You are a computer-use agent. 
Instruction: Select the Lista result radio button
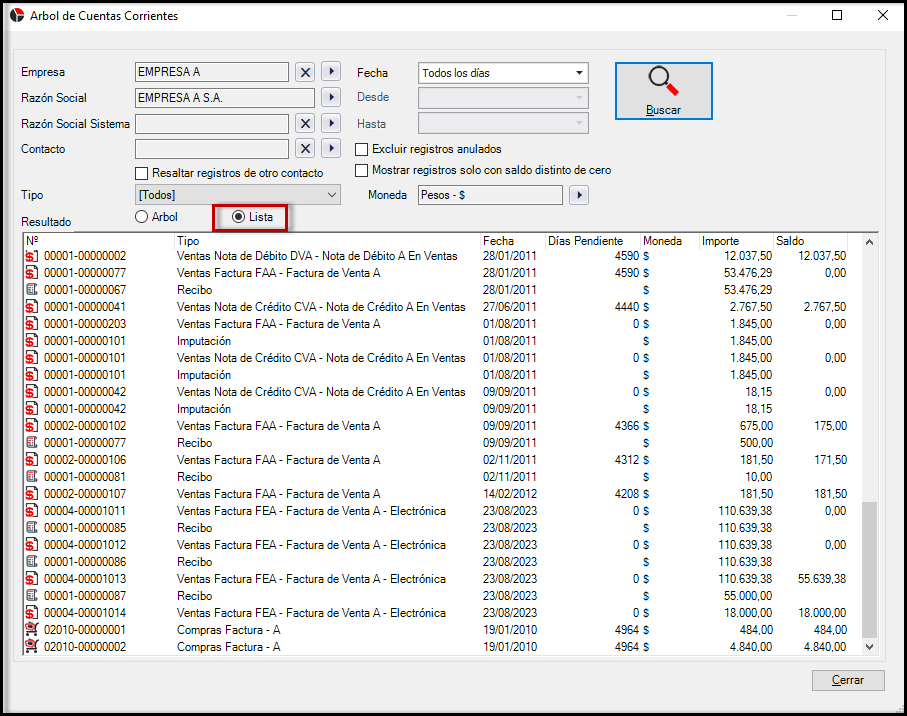pyautogui.click(x=238, y=217)
